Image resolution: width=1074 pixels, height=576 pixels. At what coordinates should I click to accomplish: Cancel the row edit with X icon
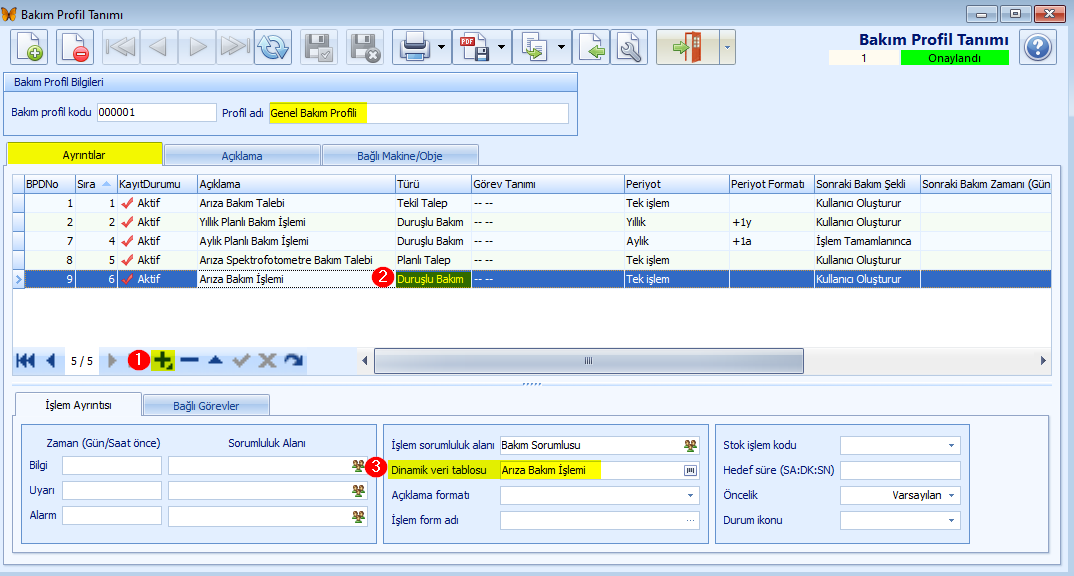click(267, 360)
